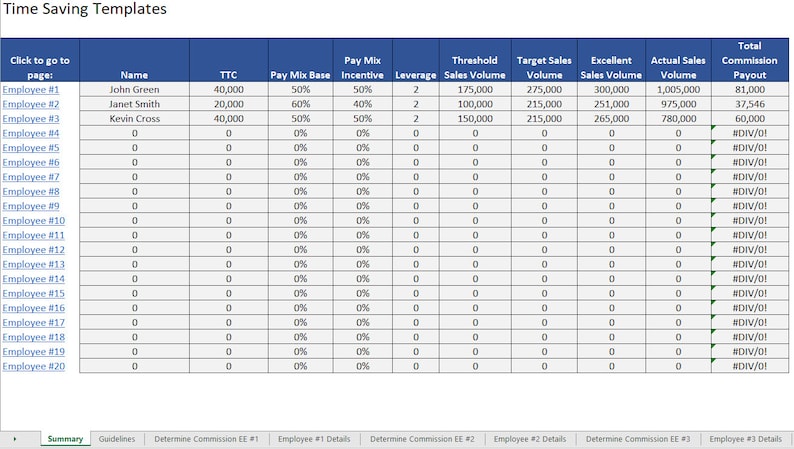
Task: Switch to the Summary sheet tab
Action: 65,439
